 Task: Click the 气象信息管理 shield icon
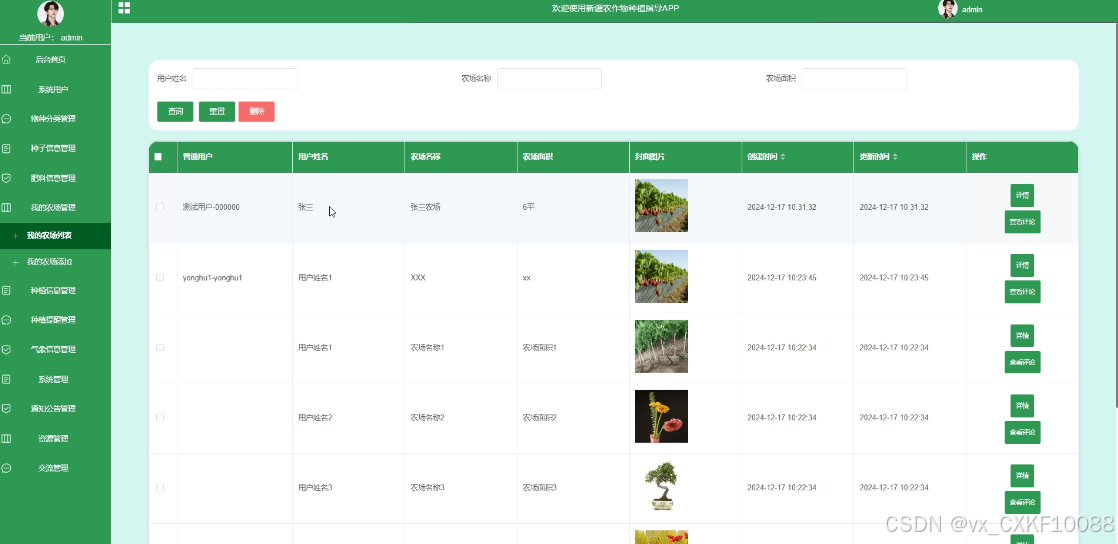click(6, 349)
